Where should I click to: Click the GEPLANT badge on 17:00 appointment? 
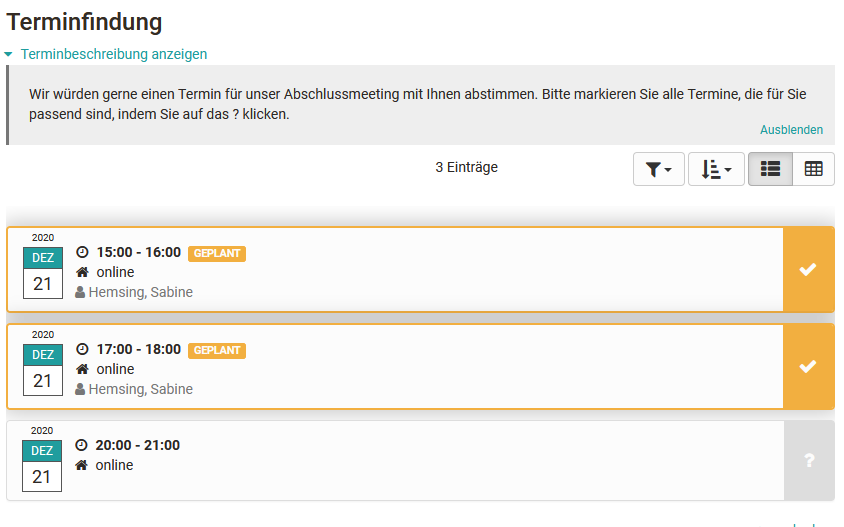point(217,351)
